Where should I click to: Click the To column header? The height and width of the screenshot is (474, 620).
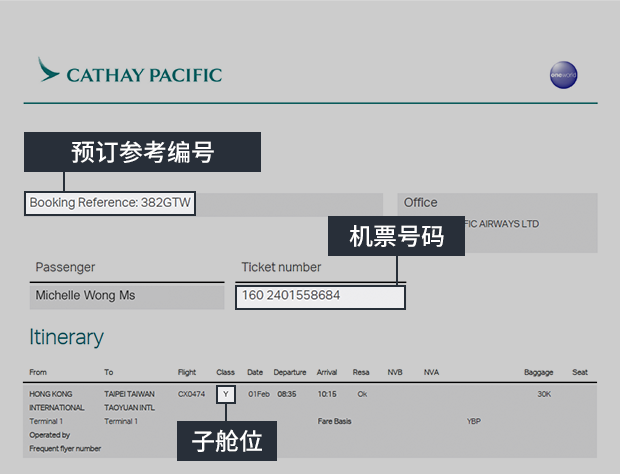109,372
